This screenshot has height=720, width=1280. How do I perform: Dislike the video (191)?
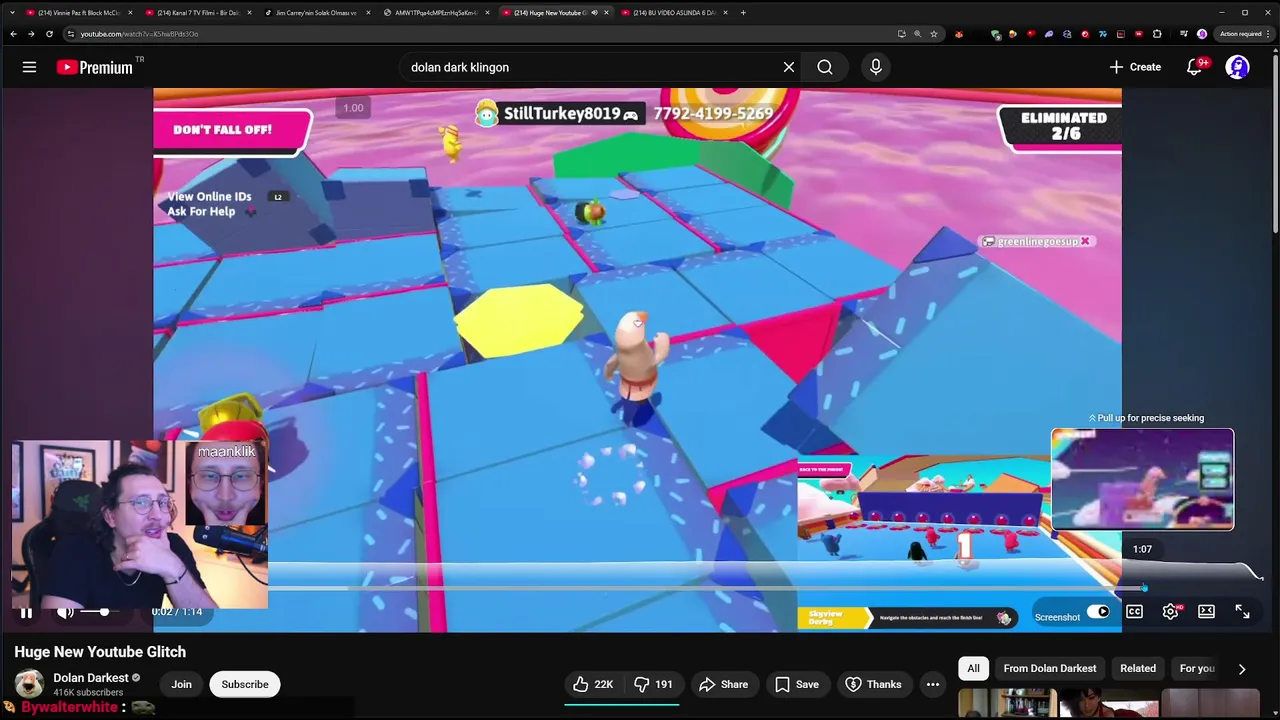coord(653,684)
